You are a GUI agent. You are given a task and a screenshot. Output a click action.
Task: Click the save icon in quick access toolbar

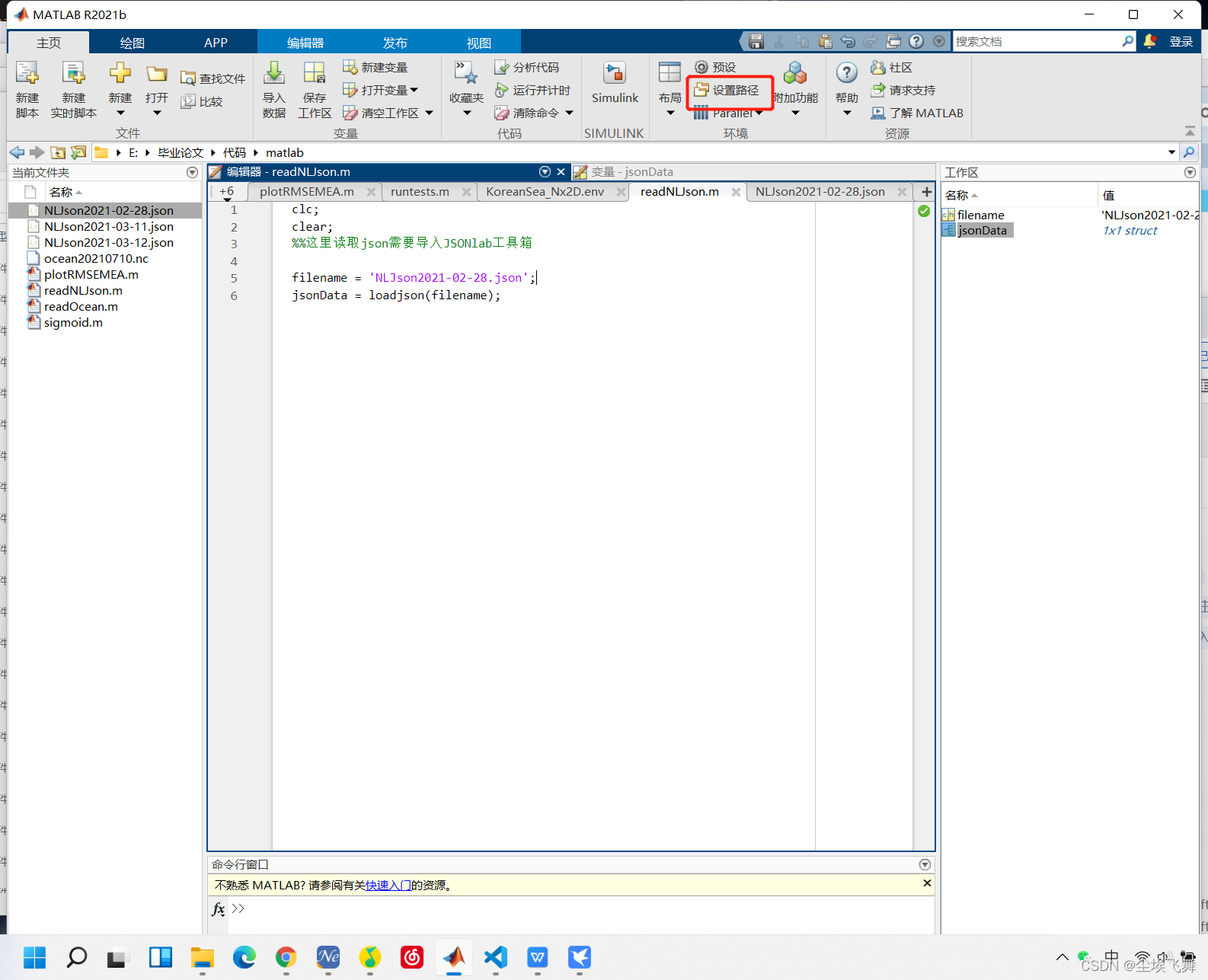tap(756, 41)
